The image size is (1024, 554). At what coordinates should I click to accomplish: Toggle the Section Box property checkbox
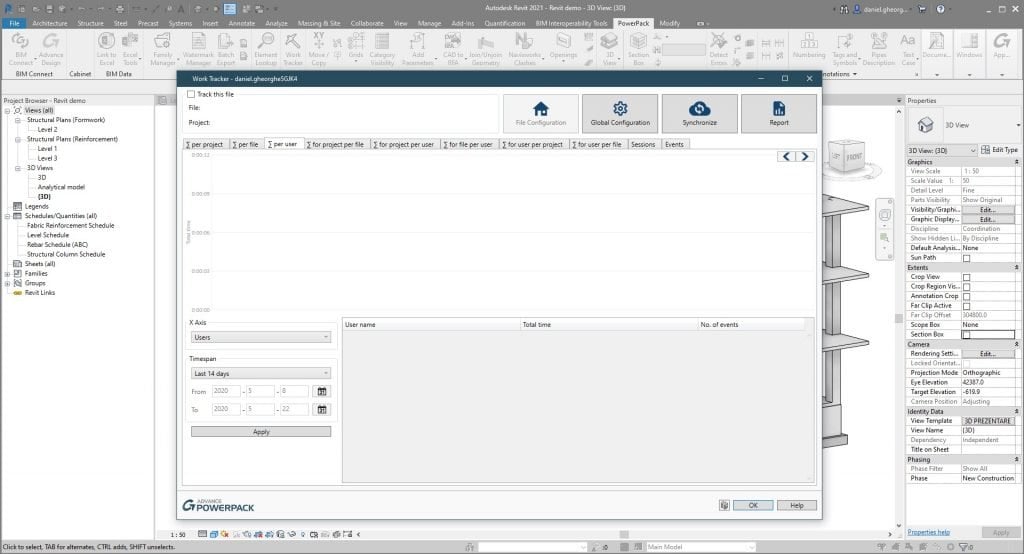[967, 334]
